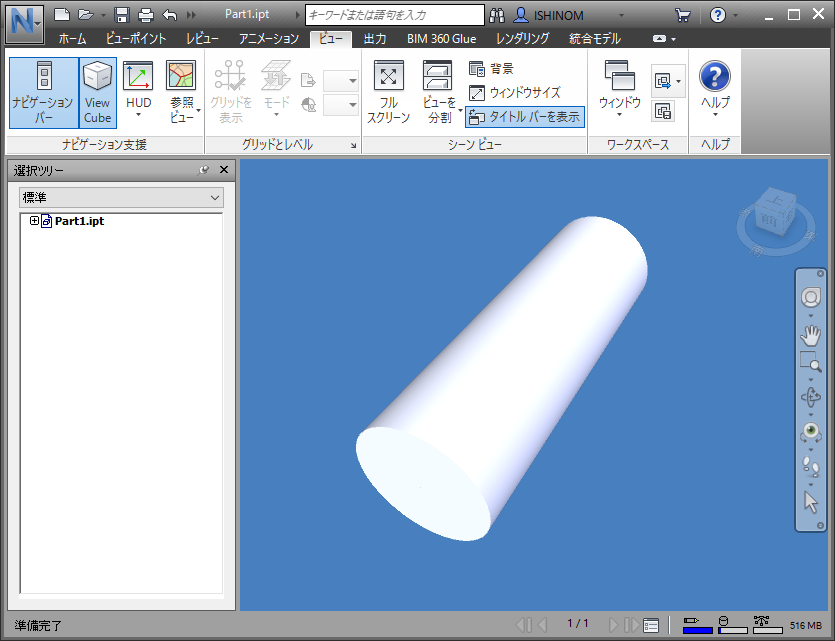Screen dimensions: 835x641
Task: Choose the Look Around eye tool
Action: click(810, 431)
